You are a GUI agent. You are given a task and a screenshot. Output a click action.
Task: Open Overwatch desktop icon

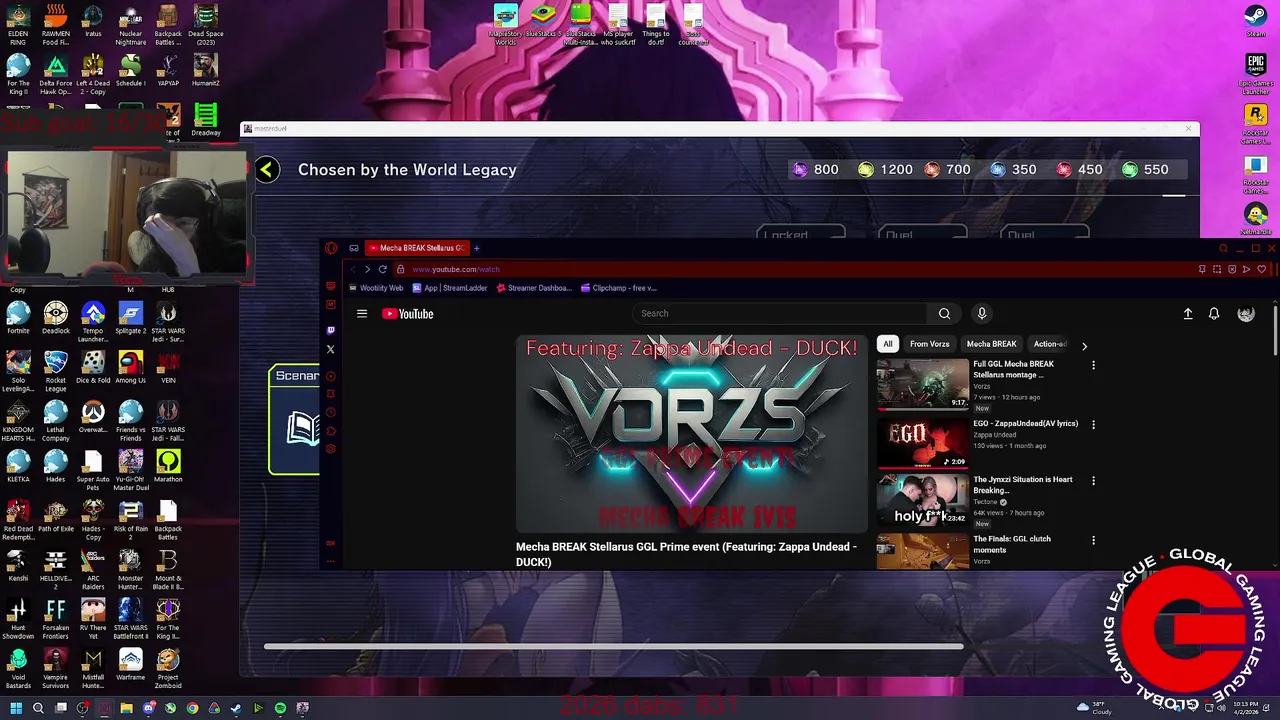pyautogui.click(x=93, y=417)
